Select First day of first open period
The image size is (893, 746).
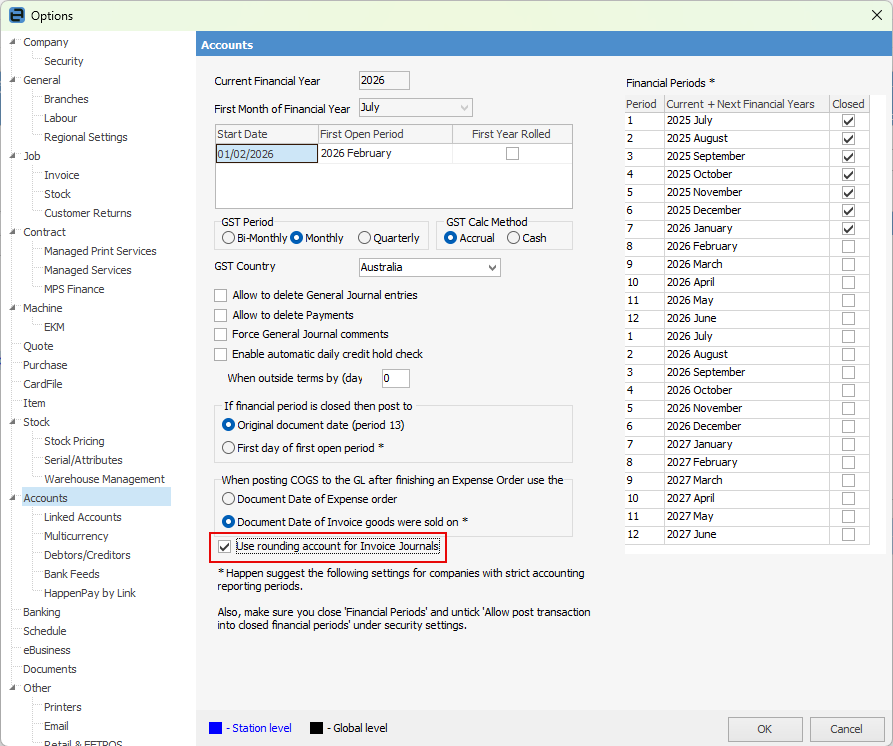228,448
